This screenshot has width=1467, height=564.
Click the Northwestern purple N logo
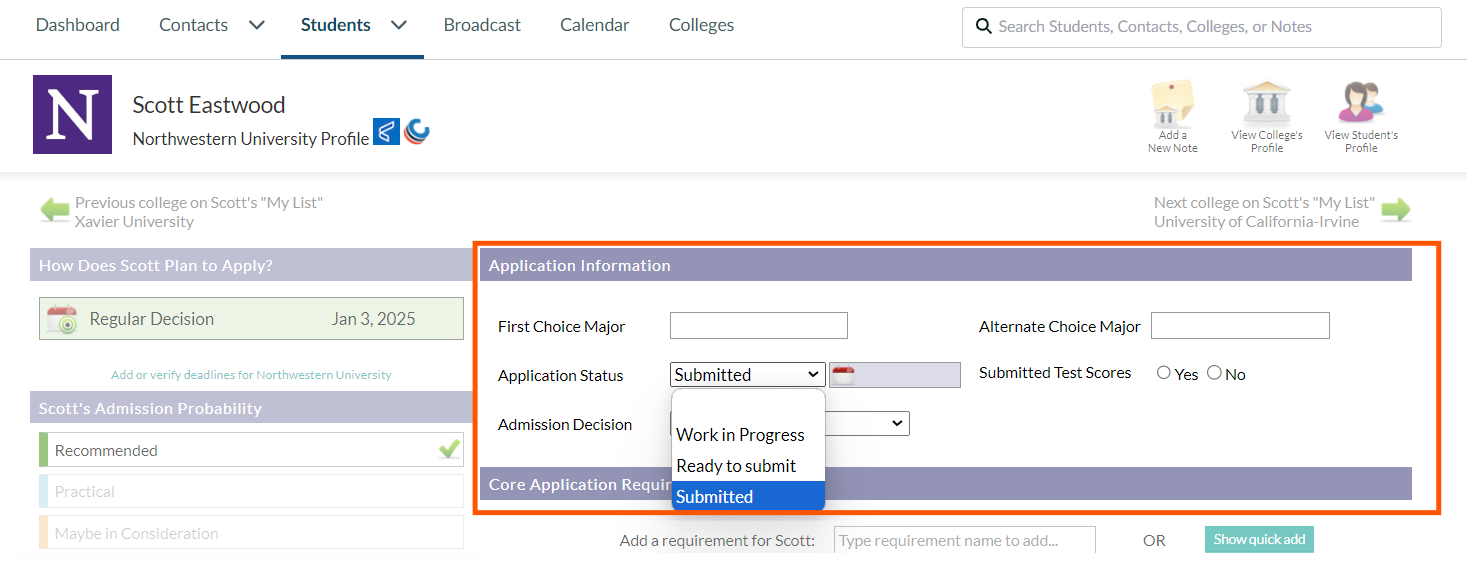pos(72,114)
